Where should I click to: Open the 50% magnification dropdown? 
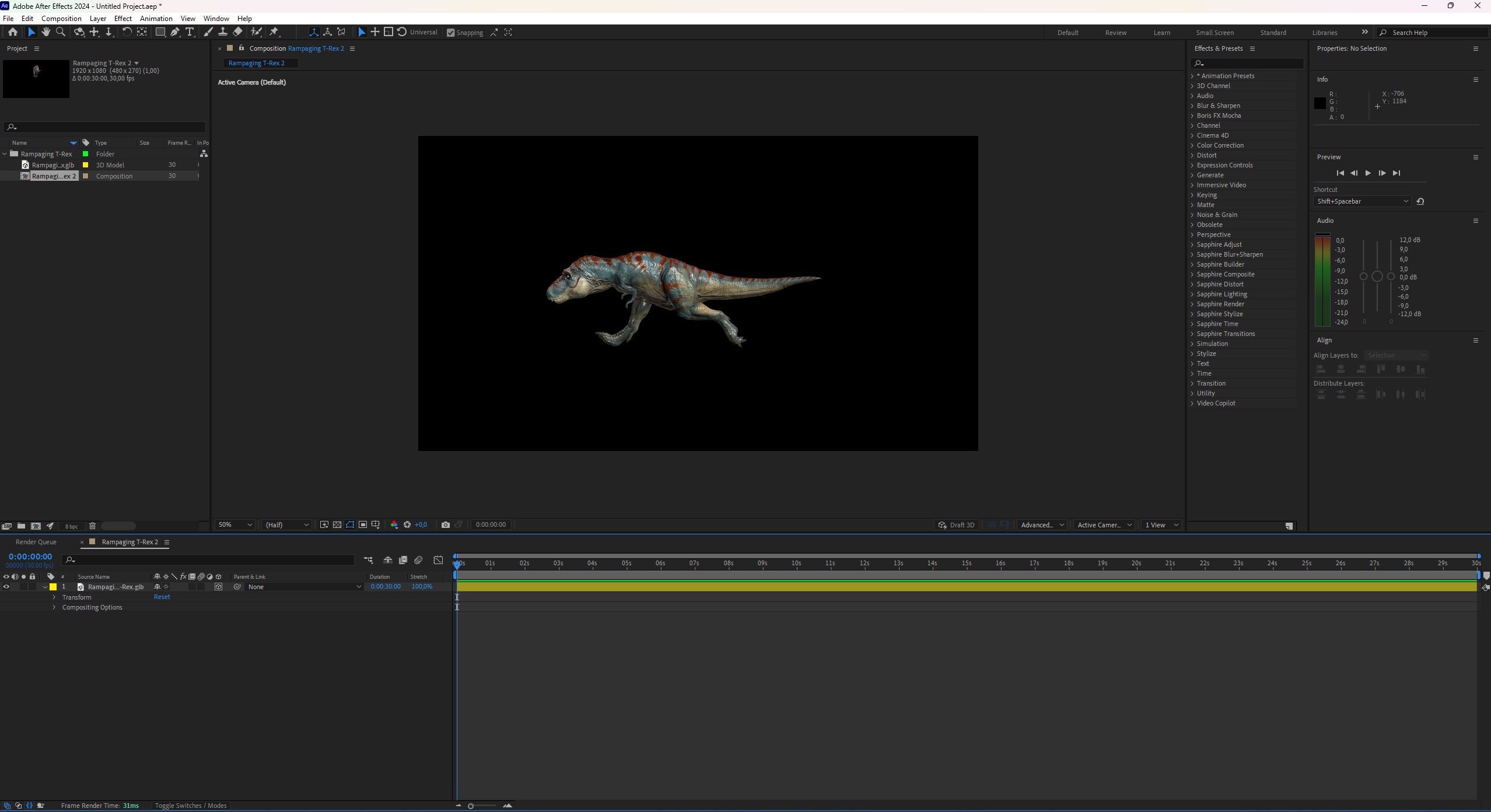click(x=234, y=525)
